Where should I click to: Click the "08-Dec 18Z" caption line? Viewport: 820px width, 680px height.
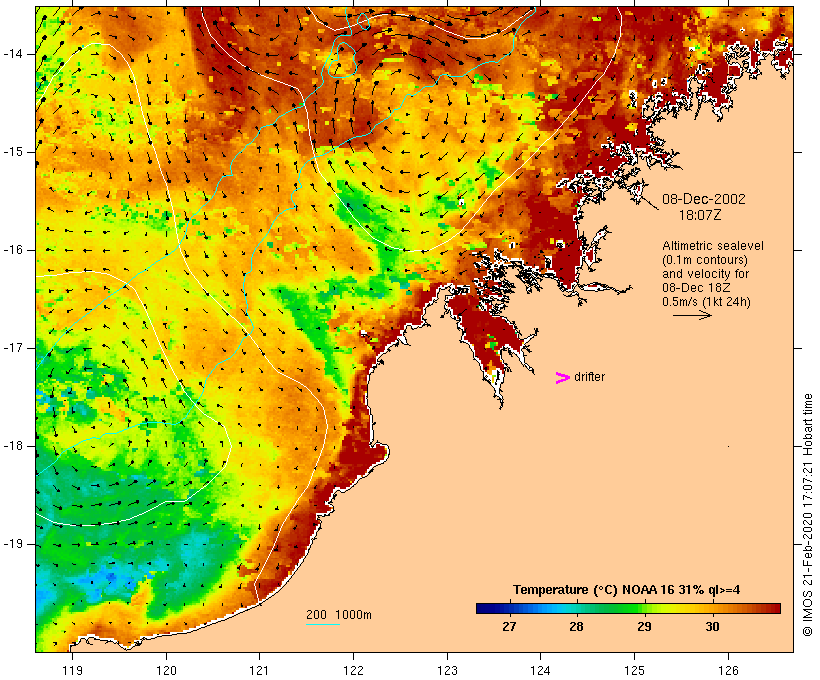point(696,288)
